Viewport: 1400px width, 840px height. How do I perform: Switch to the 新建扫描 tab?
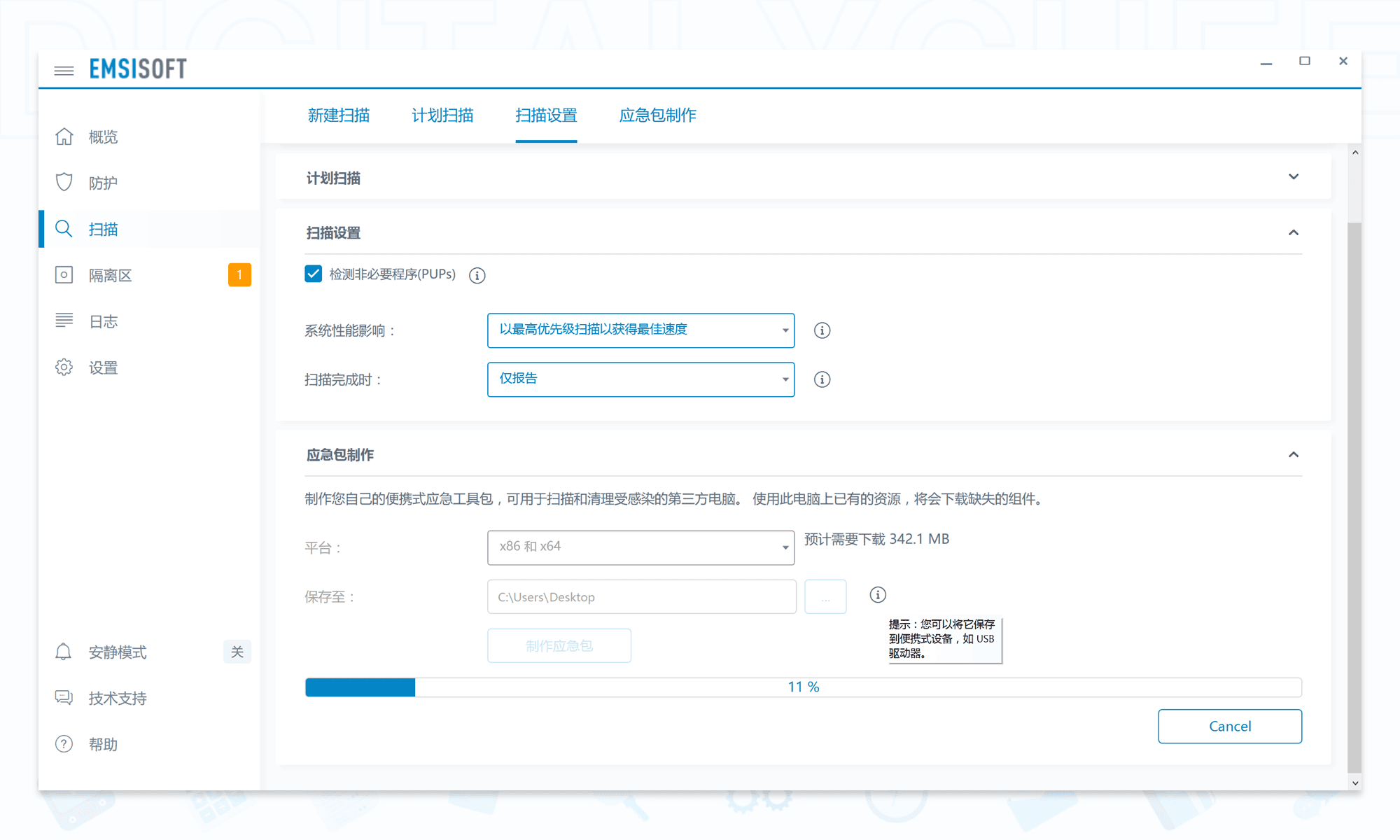(339, 115)
